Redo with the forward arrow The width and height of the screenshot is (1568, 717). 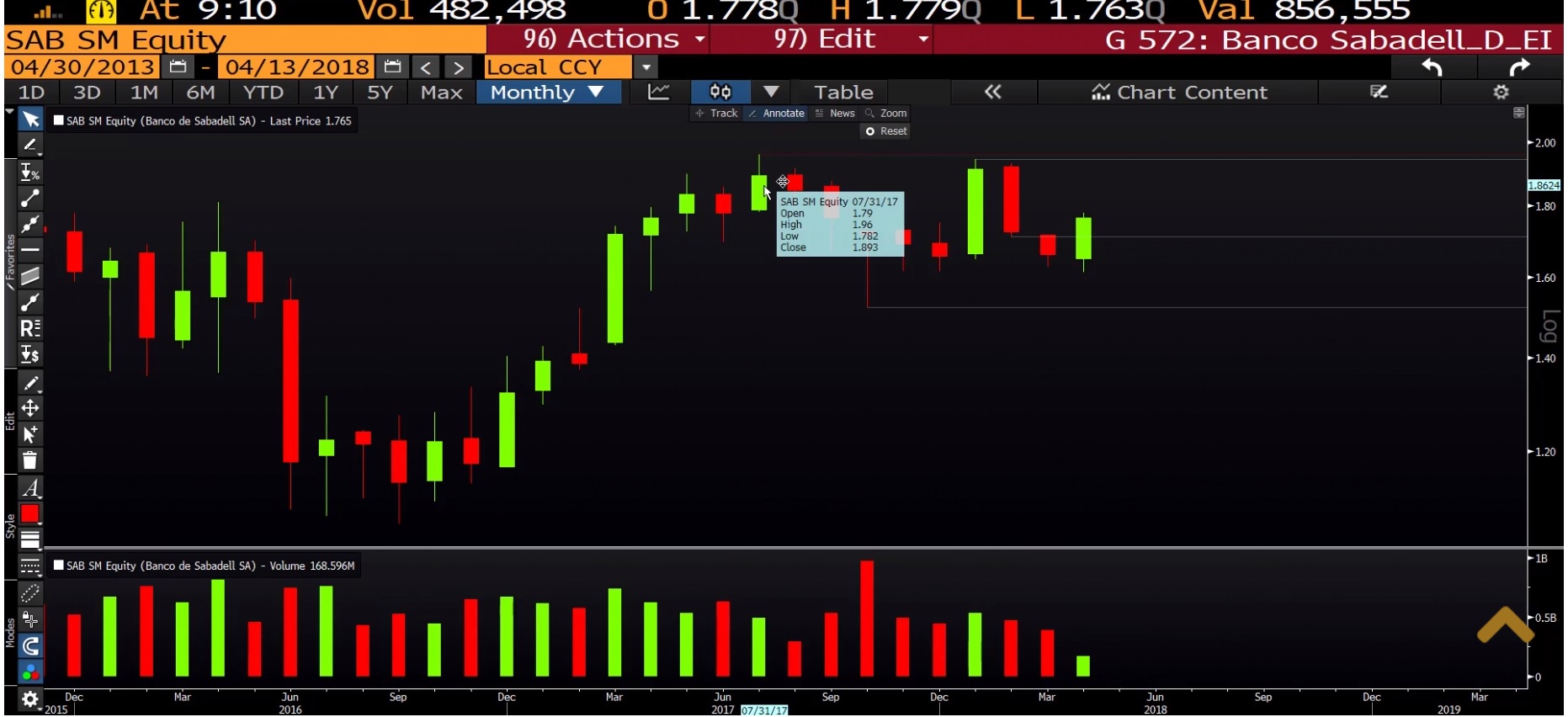[x=1519, y=67]
